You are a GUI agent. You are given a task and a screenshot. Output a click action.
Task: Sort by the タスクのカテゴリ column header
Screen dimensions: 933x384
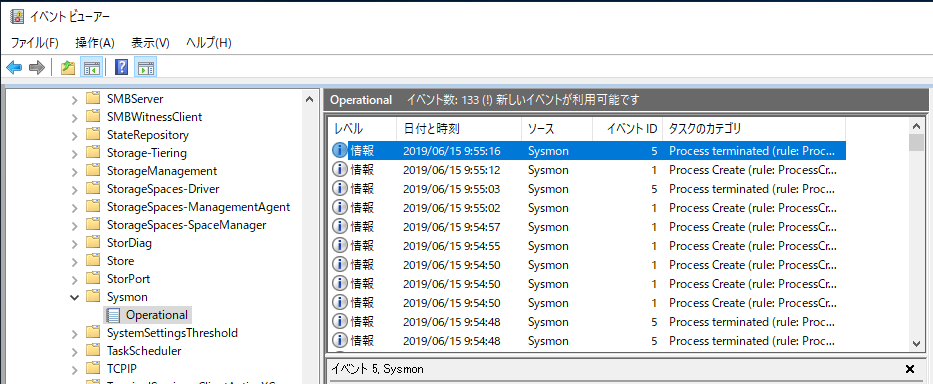(753, 129)
